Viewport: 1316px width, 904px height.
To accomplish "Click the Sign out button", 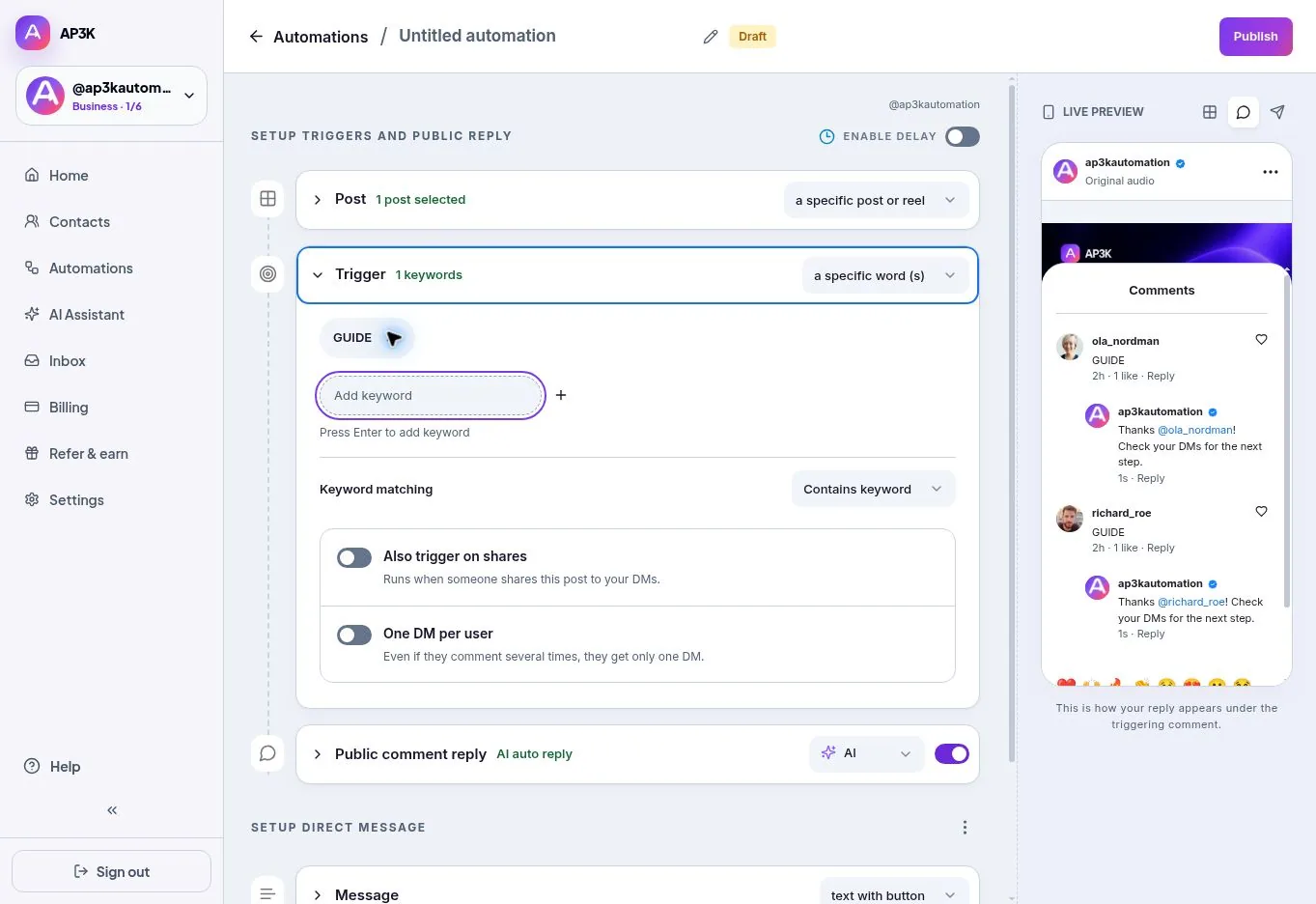I will (x=111, y=871).
